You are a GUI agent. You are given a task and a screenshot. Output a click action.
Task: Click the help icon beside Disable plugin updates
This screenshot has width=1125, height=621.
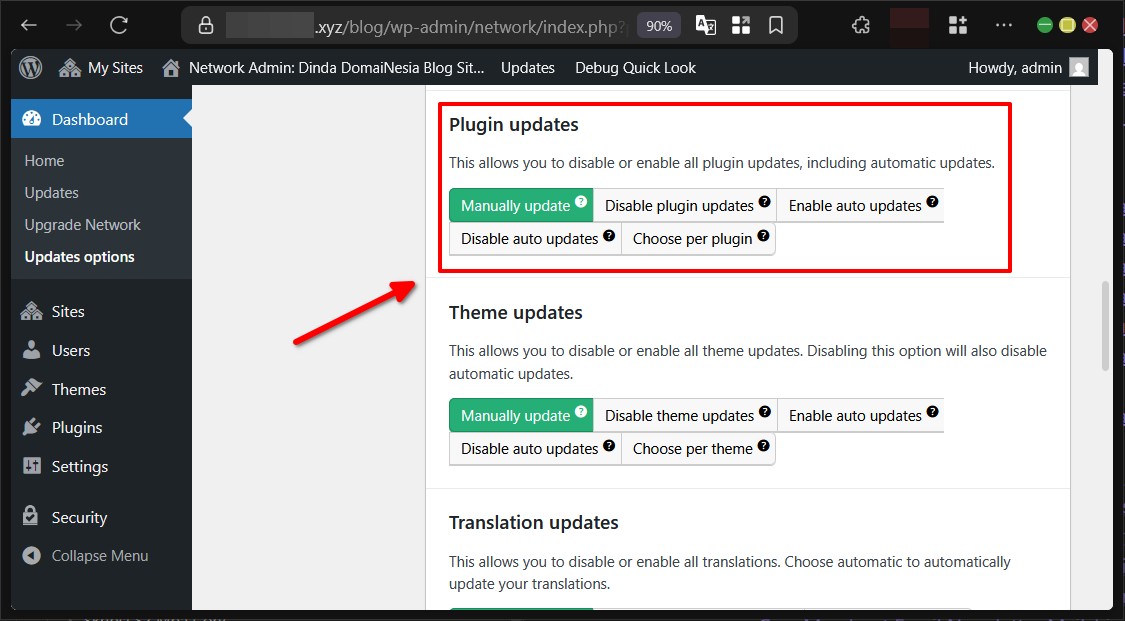(x=766, y=200)
